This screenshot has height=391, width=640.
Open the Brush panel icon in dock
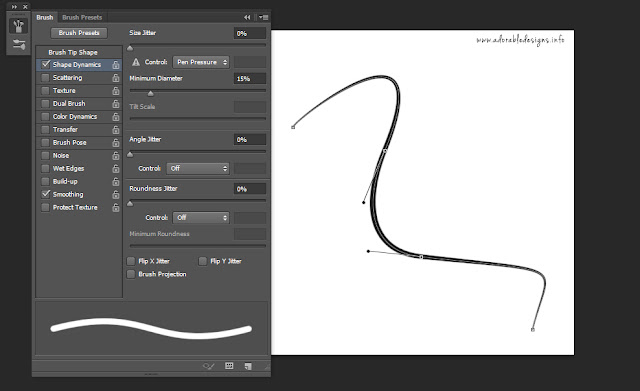click(18, 26)
